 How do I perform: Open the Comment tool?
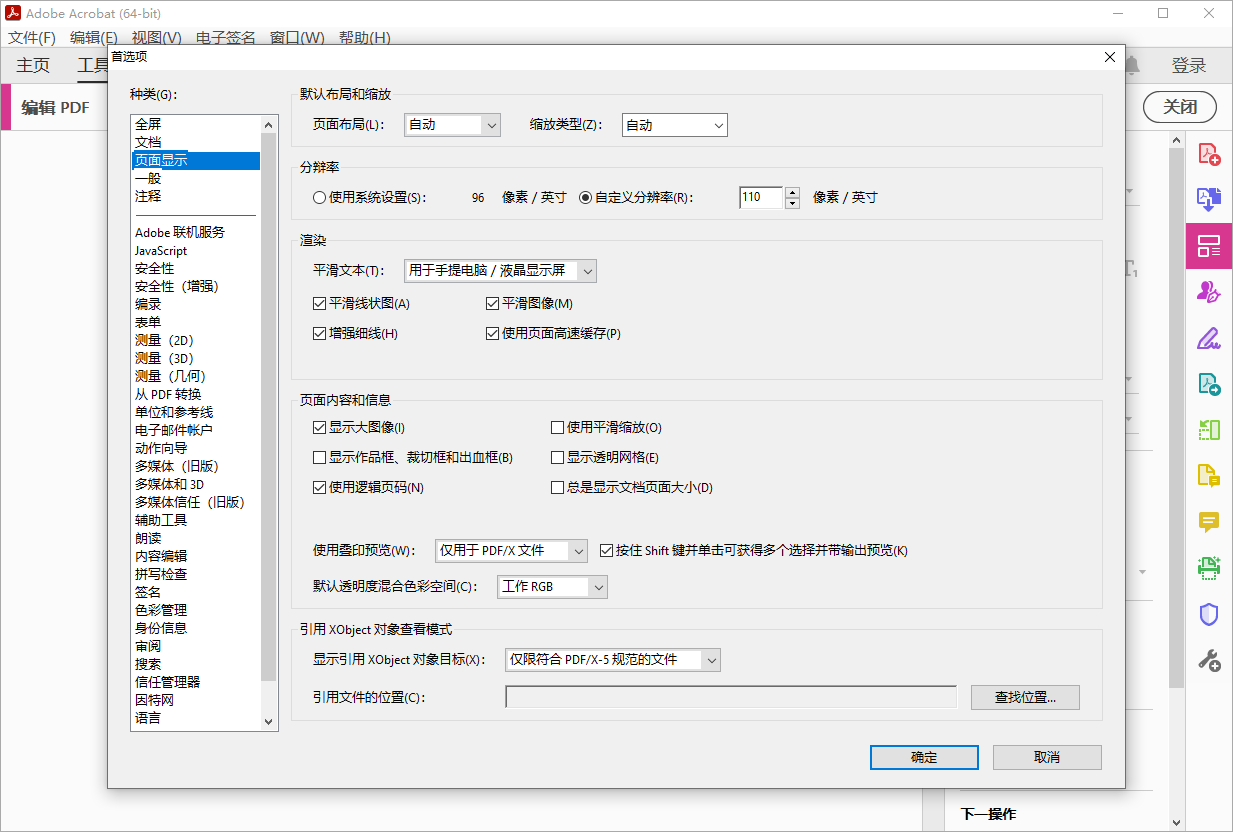[x=1208, y=521]
